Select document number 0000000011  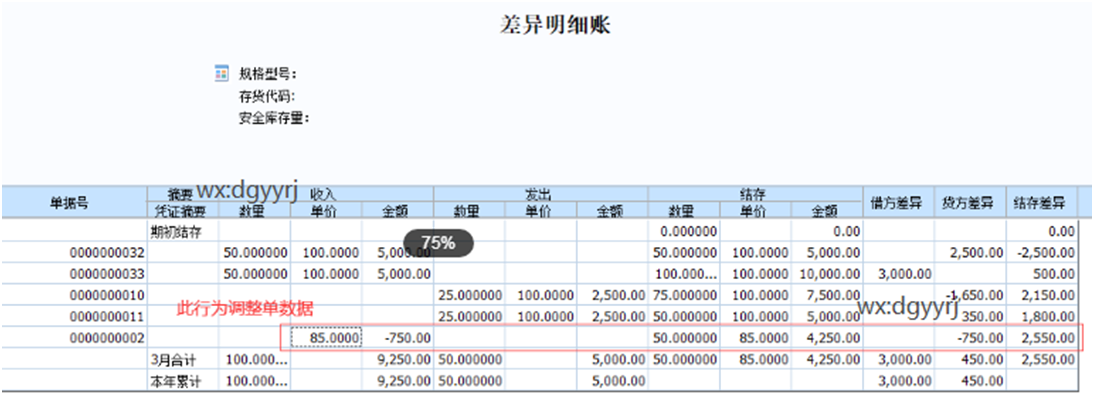coord(107,317)
